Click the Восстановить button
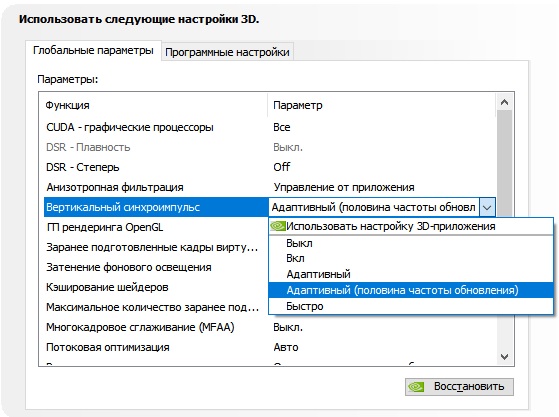This screenshot has height=417, width=559. click(459, 387)
